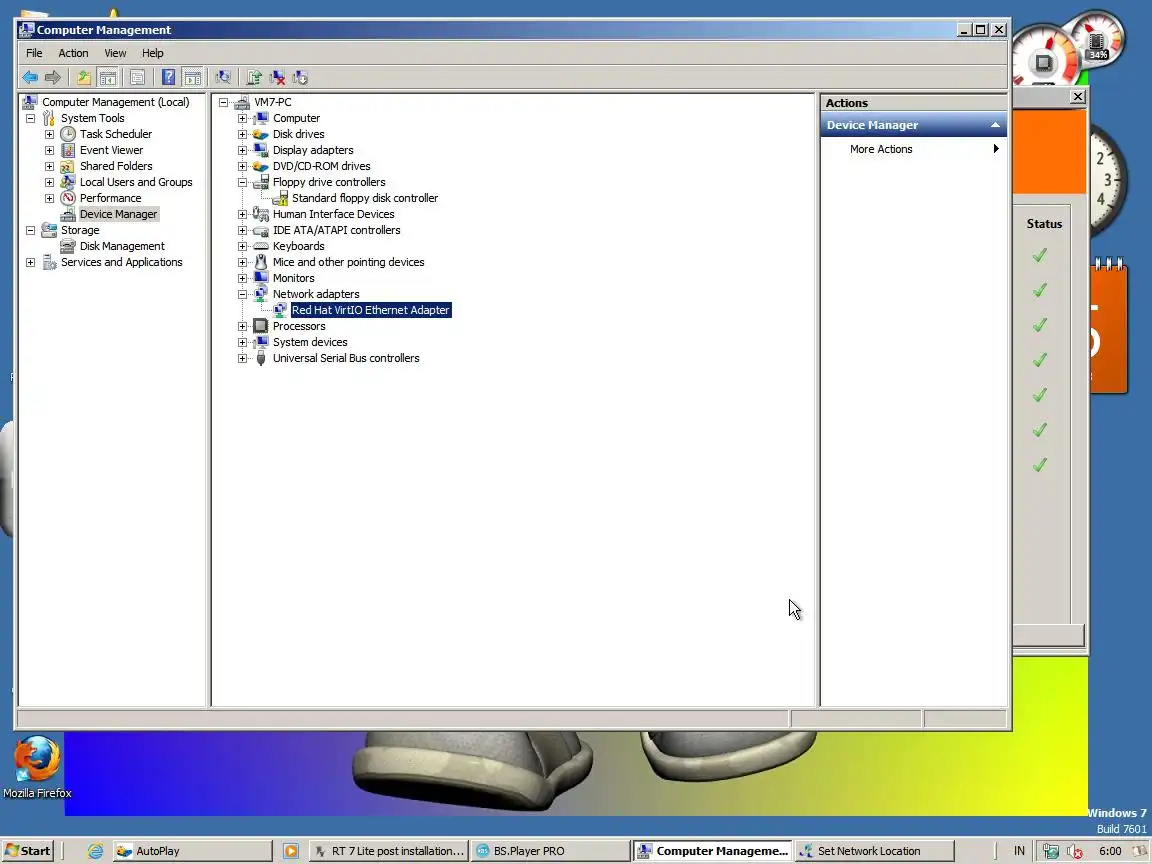This screenshot has width=1152, height=864.
Task: Click the Uninstall device icon with red X
Action: [278, 77]
